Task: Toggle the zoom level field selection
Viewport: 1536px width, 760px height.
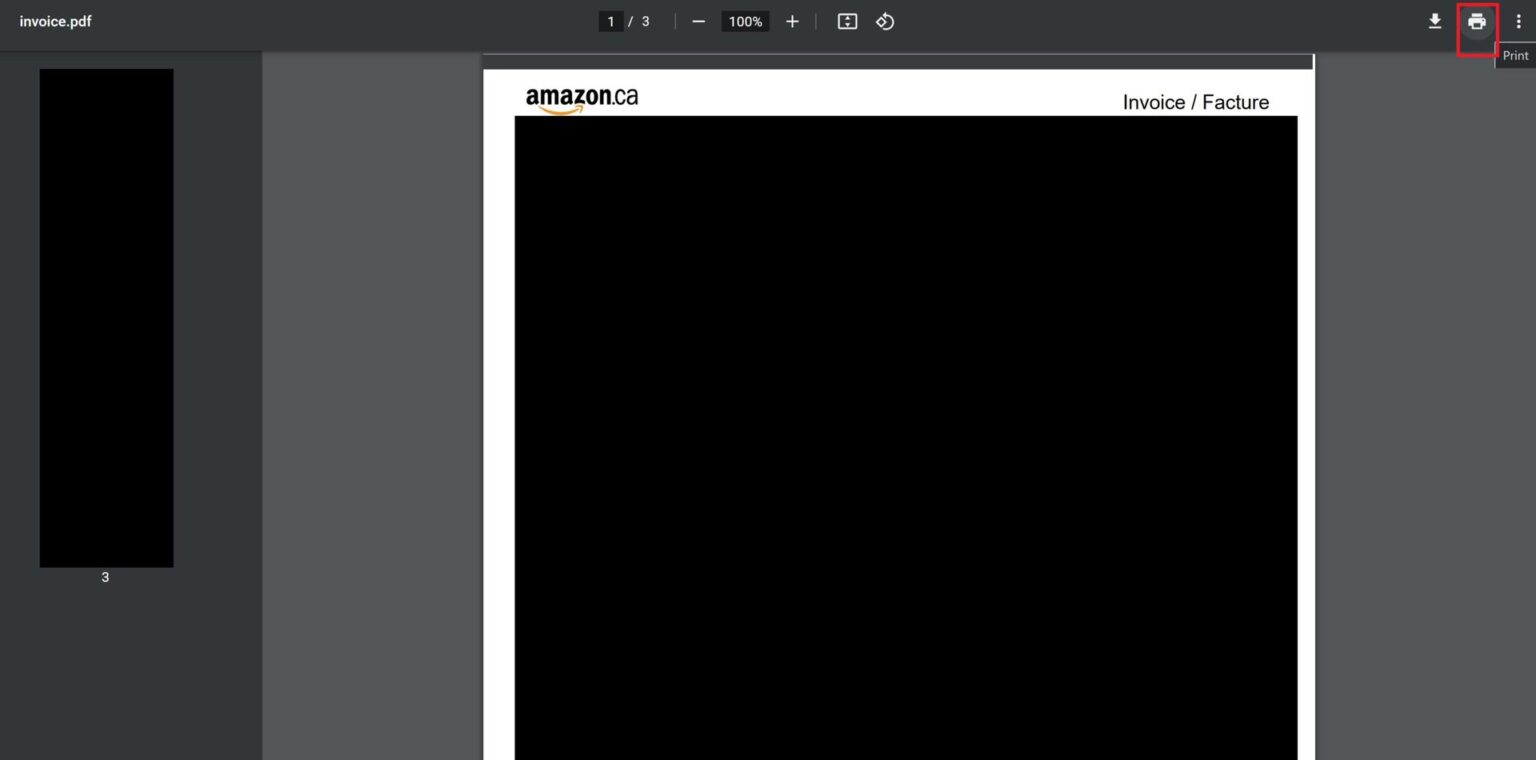Action: pyautogui.click(x=744, y=21)
